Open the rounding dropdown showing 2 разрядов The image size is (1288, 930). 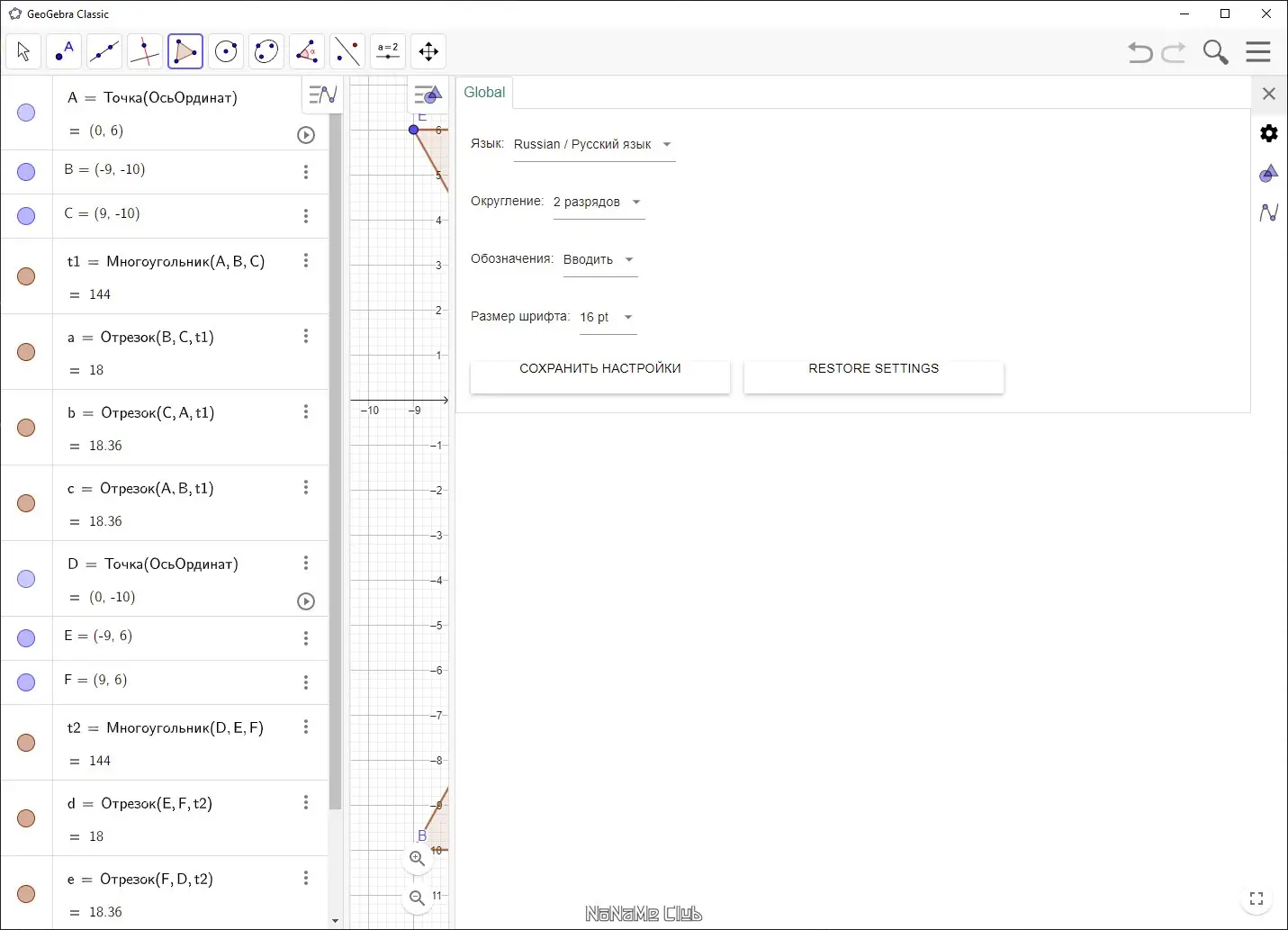pos(599,203)
